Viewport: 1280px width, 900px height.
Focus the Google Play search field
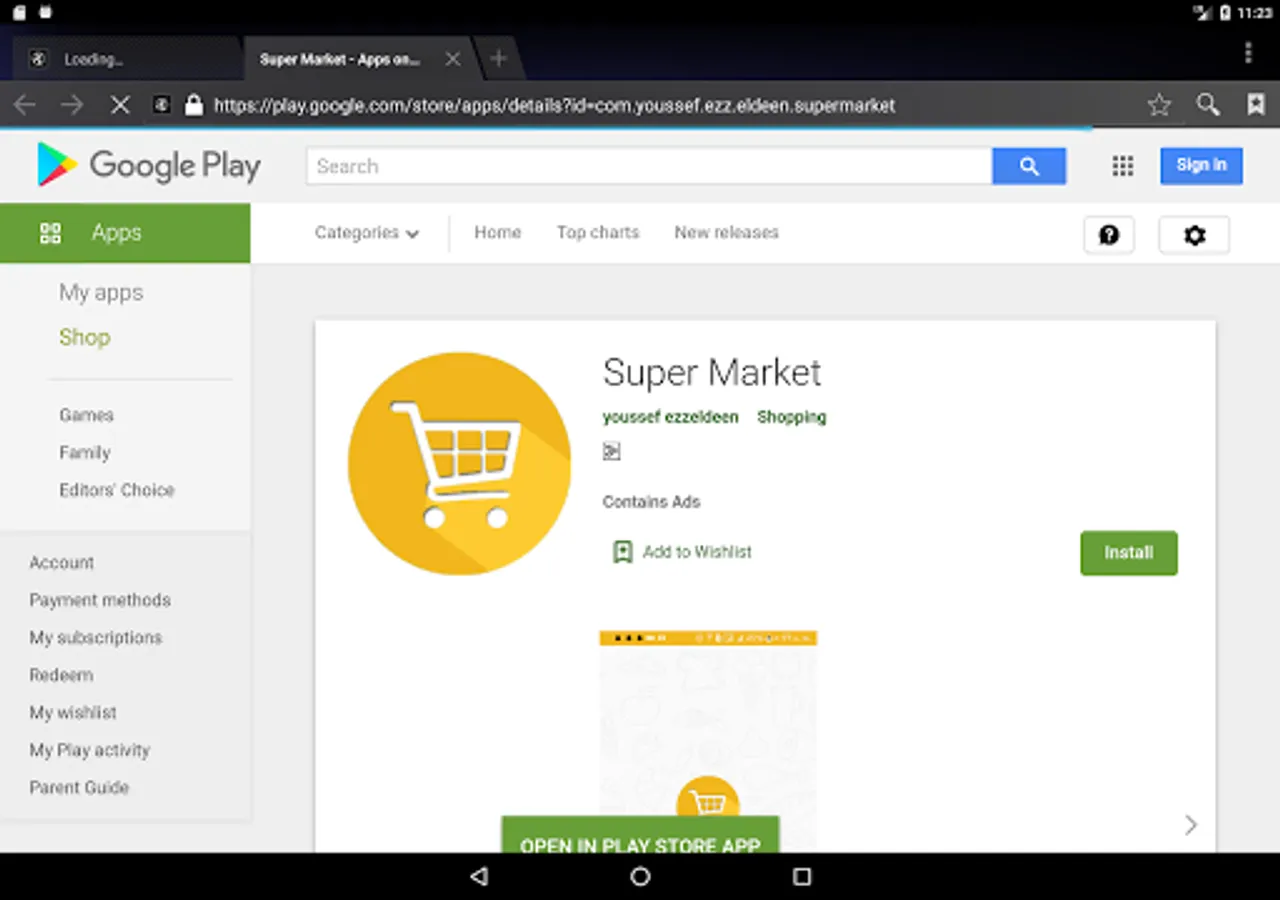coord(650,166)
